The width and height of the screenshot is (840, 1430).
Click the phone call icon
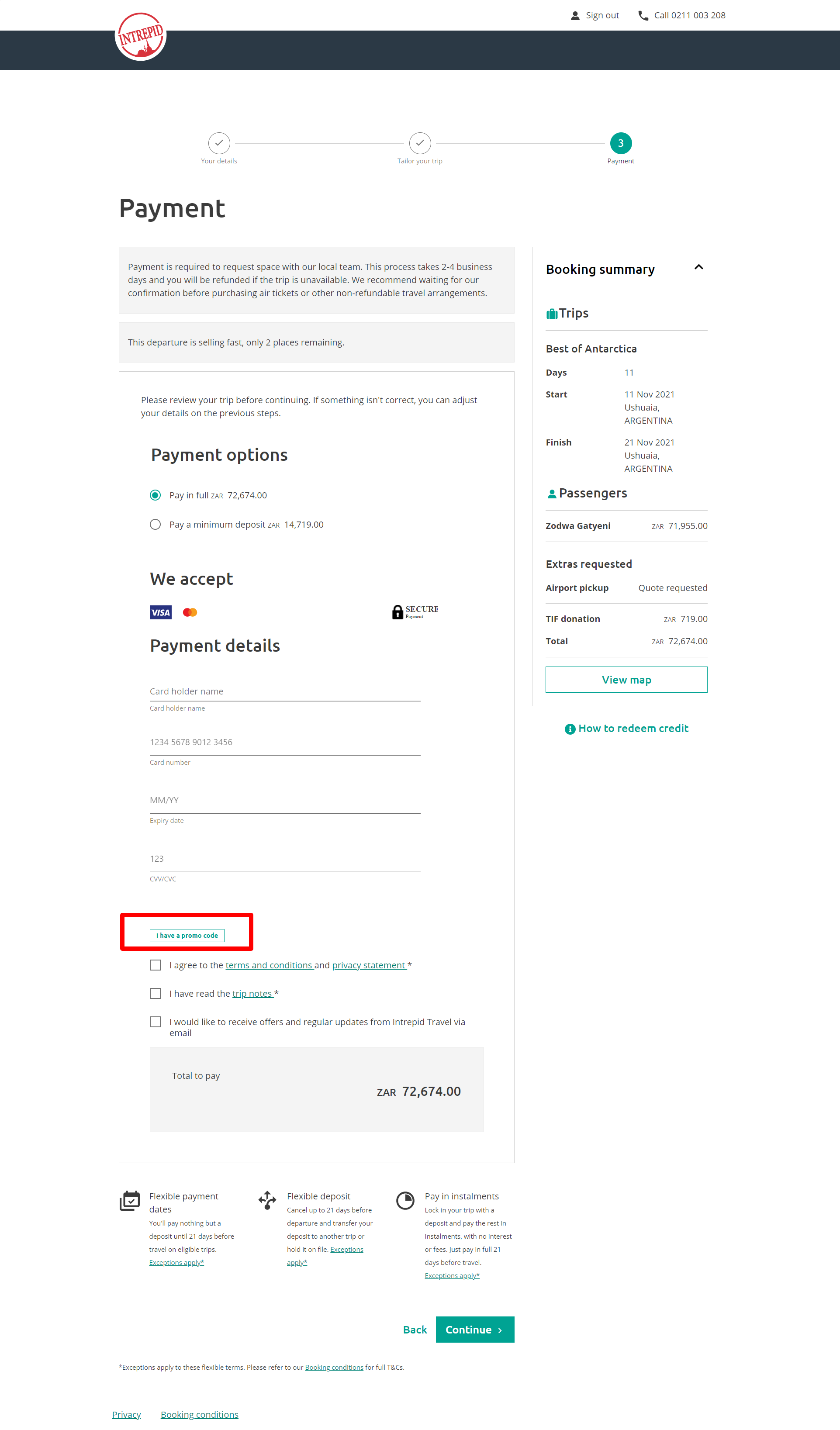click(643, 15)
